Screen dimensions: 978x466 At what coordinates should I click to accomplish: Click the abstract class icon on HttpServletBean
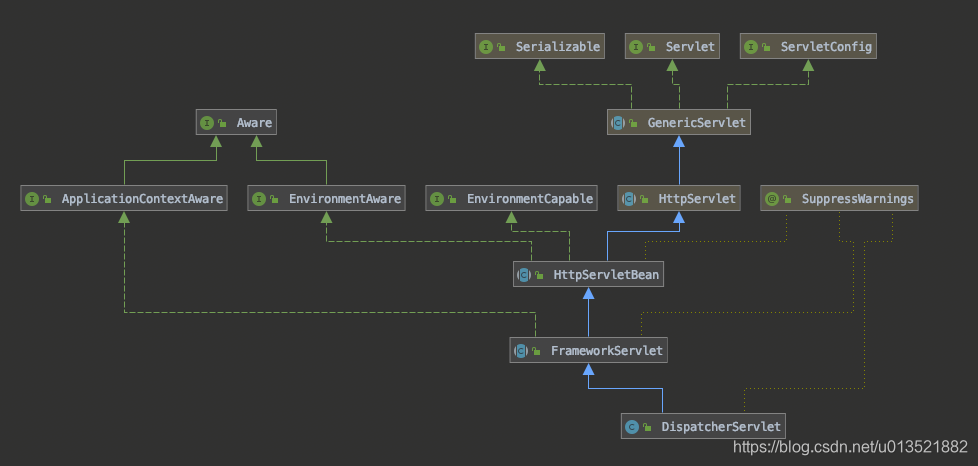523,275
